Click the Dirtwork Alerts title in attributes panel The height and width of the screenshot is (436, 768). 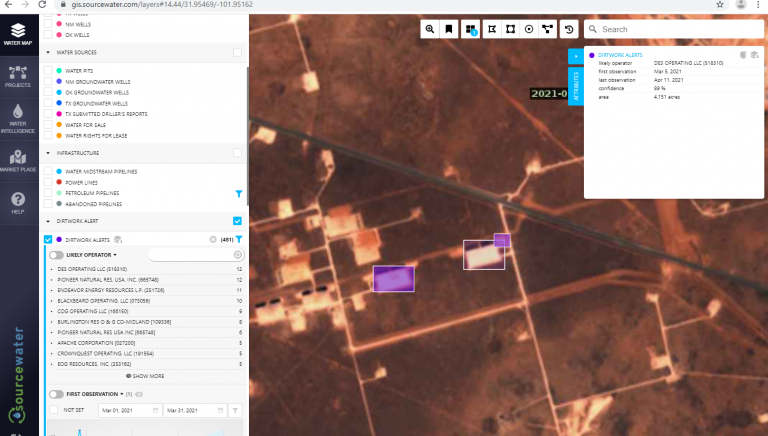(x=620, y=55)
